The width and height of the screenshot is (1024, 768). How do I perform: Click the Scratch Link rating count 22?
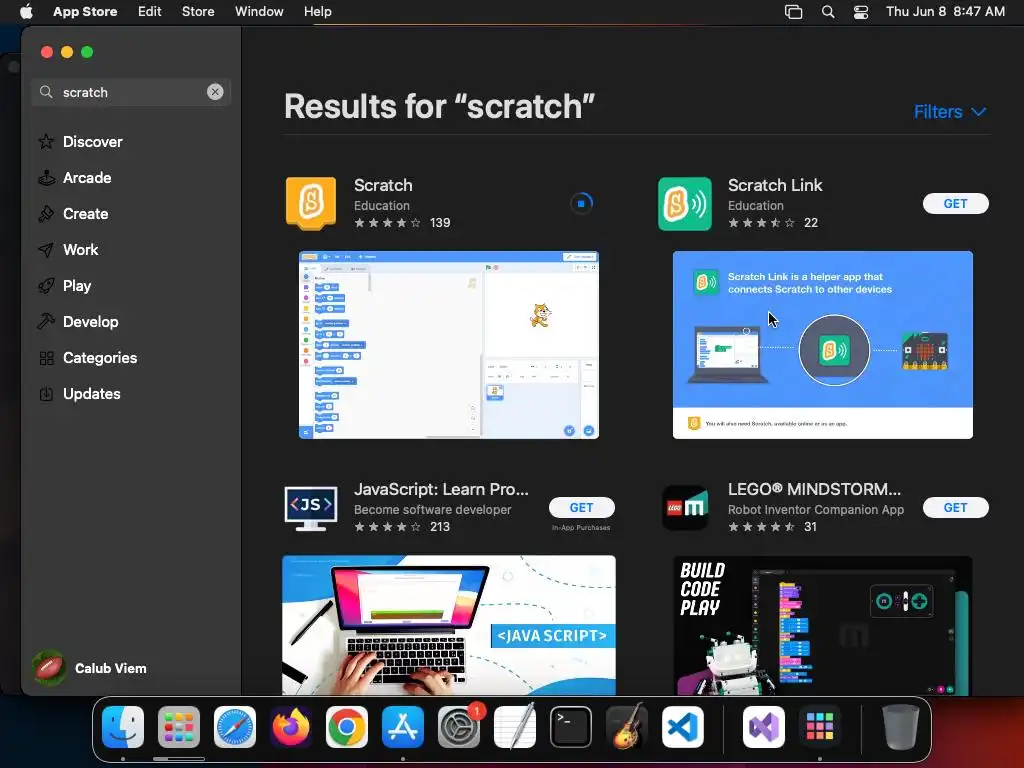(811, 223)
